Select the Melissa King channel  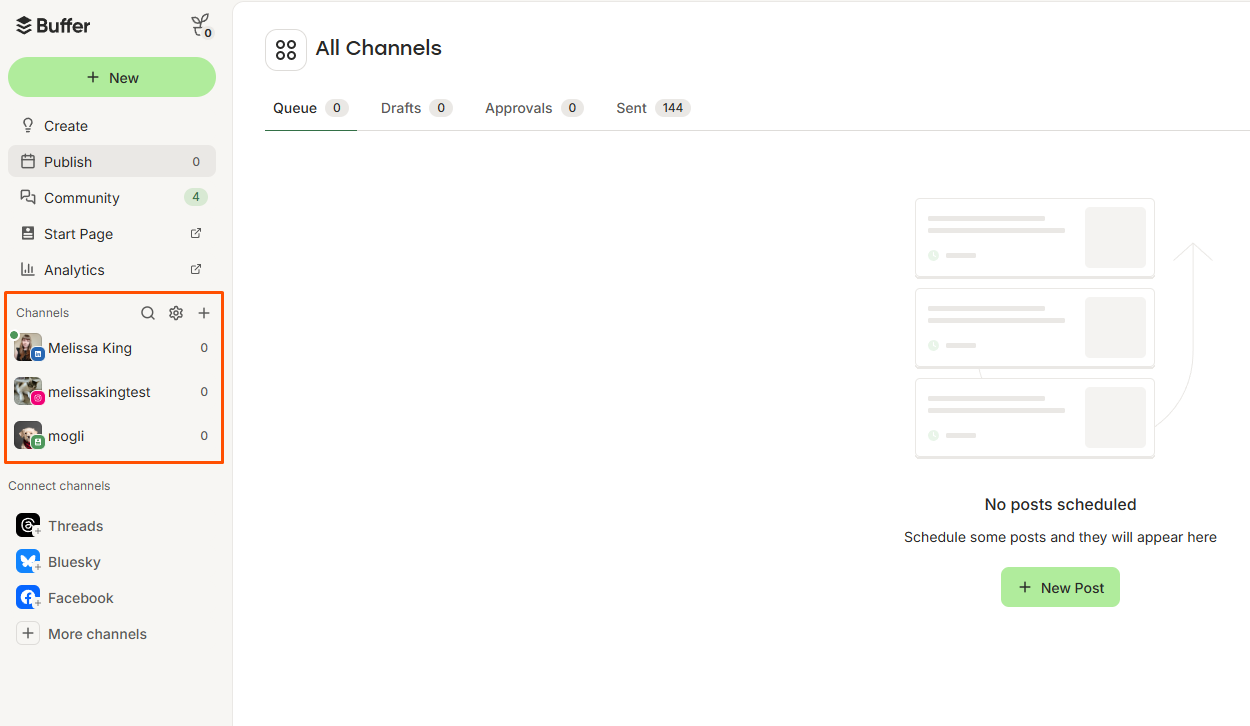[x=112, y=348]
